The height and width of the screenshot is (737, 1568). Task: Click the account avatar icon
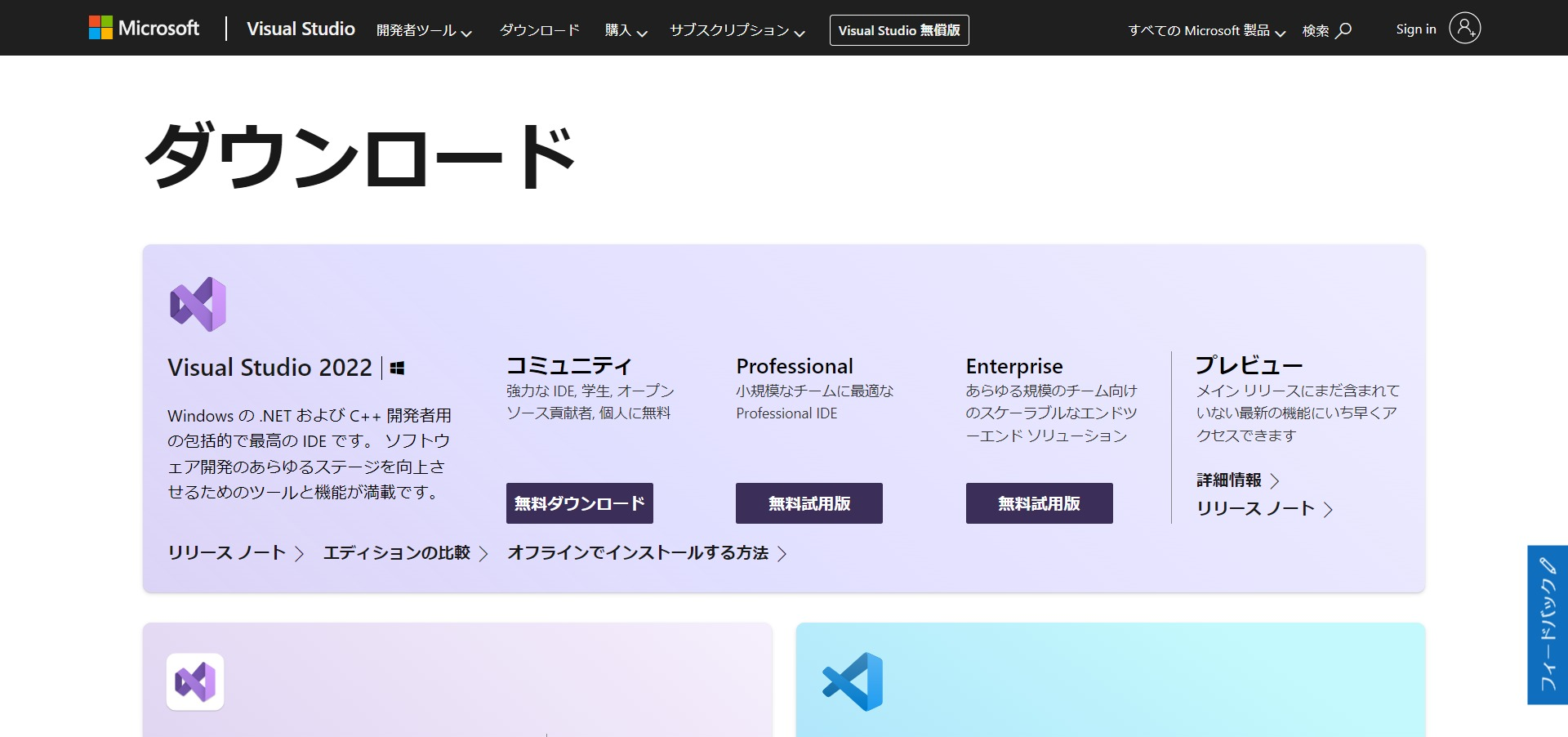[x=1464, y=29]
